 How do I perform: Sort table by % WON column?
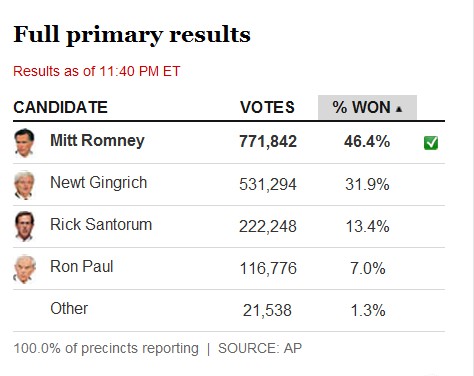pos(367,107)
